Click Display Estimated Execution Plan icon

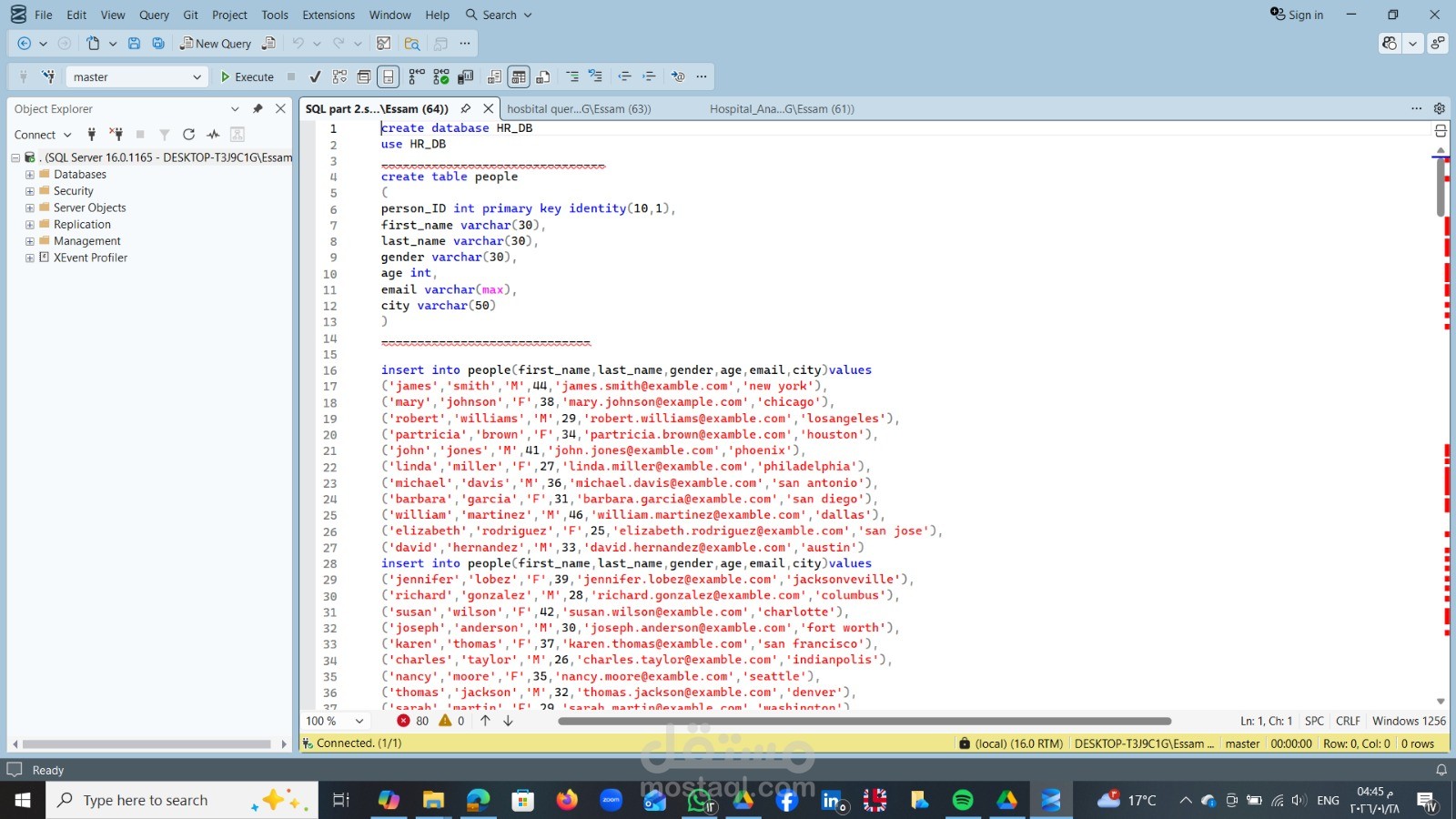(x=339, y=77)
